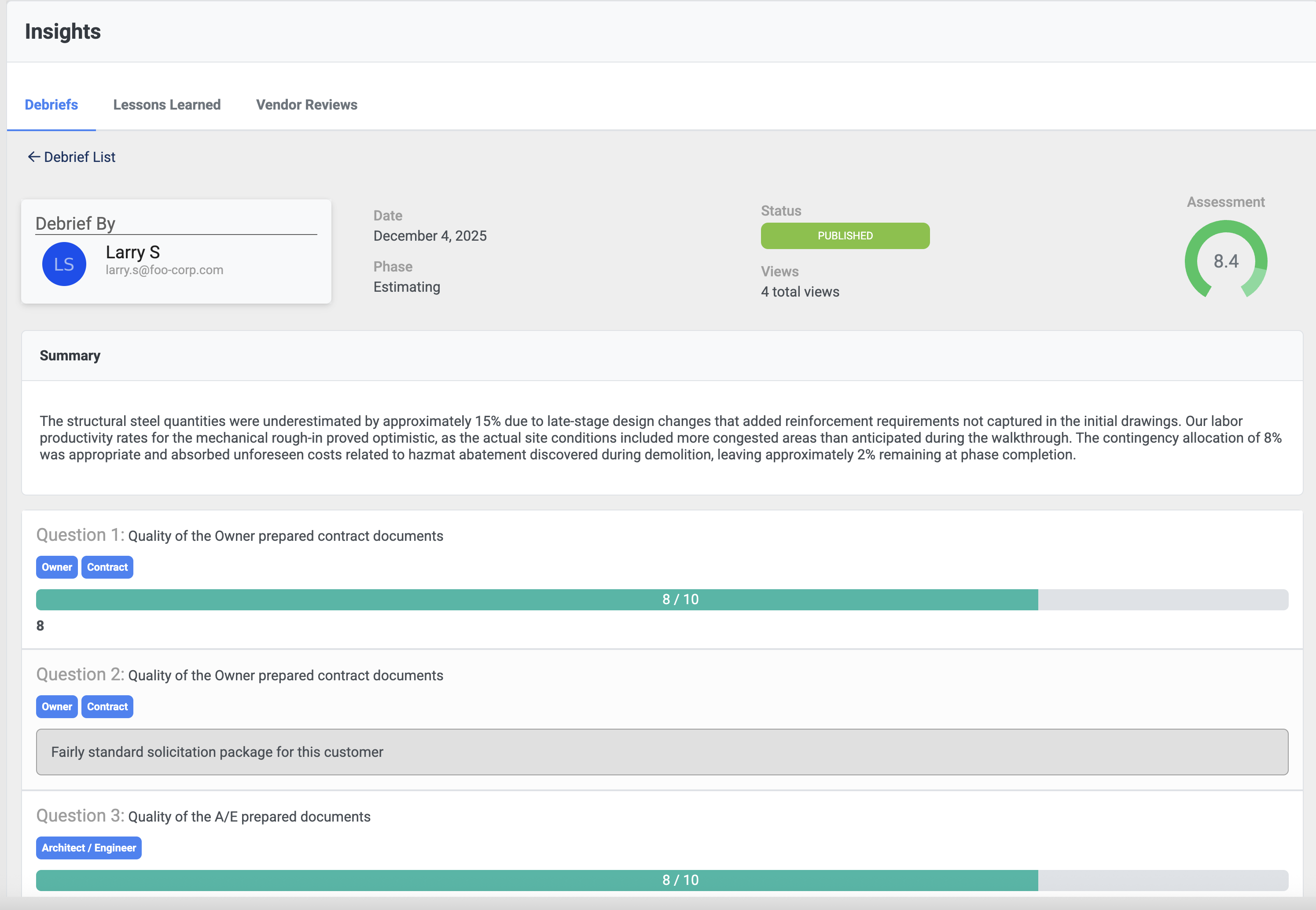Click the PUBLISHED status badge
1316x910 pixels.
point(845,235)
